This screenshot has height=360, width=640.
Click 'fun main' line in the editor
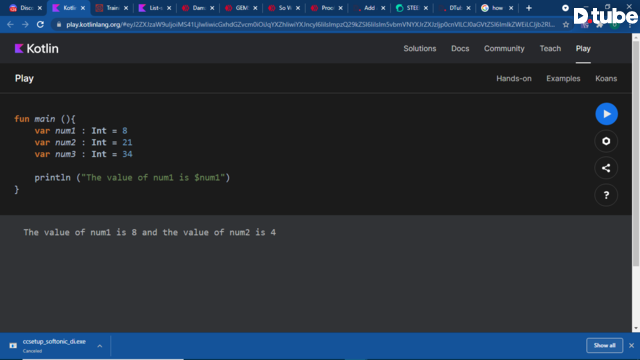coord(45,119)
